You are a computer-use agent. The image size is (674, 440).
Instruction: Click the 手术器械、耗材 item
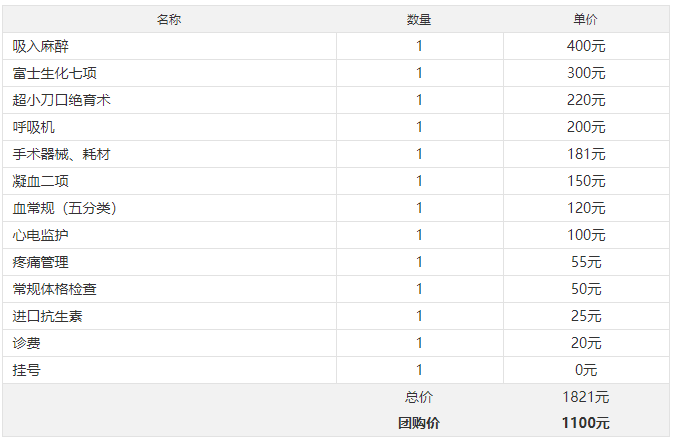click(61, 154)
